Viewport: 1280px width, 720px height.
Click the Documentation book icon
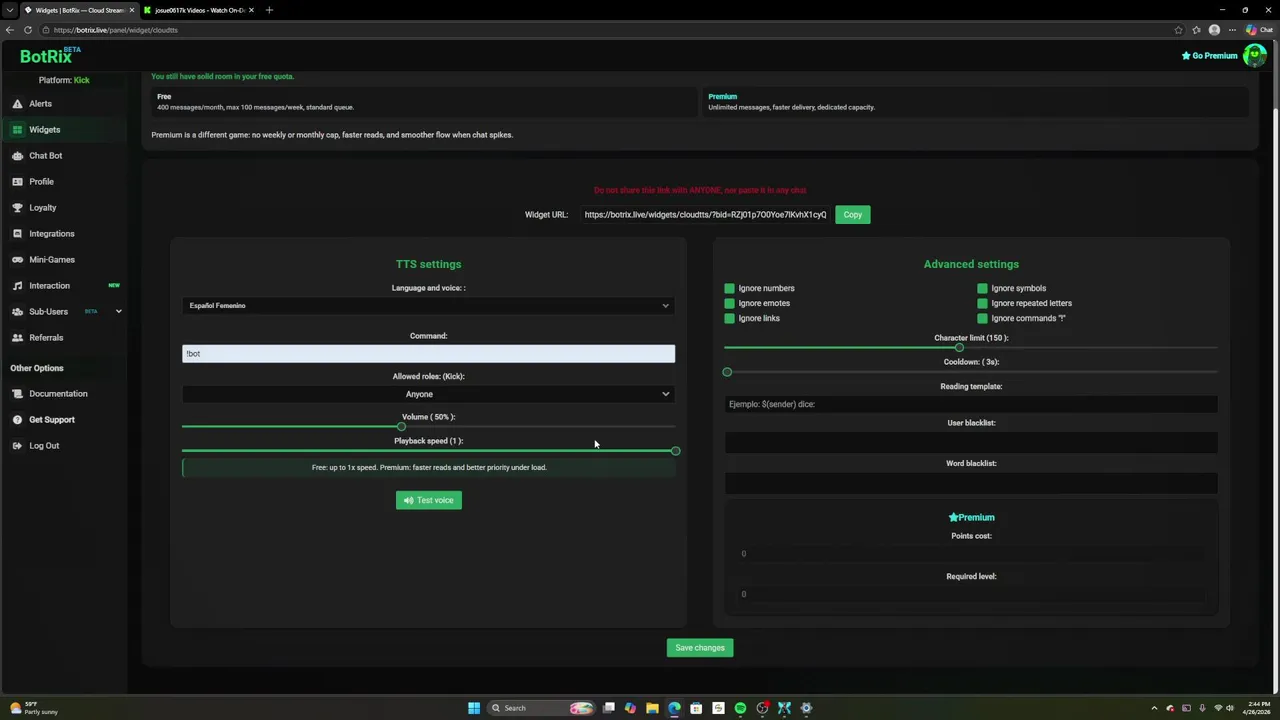(17, 394)
